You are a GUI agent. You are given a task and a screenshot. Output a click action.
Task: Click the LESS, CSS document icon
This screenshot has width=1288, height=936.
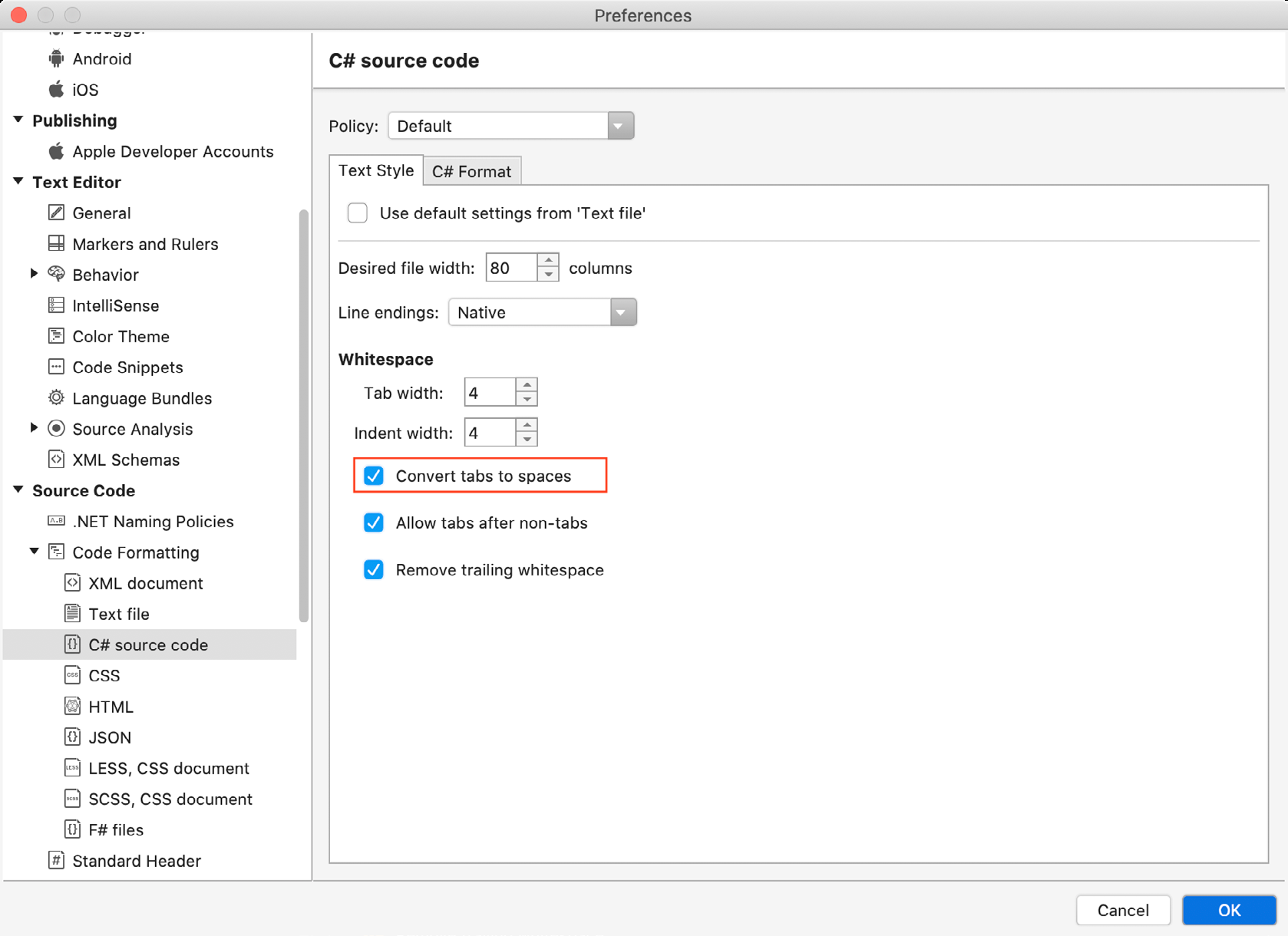(72, 767)
